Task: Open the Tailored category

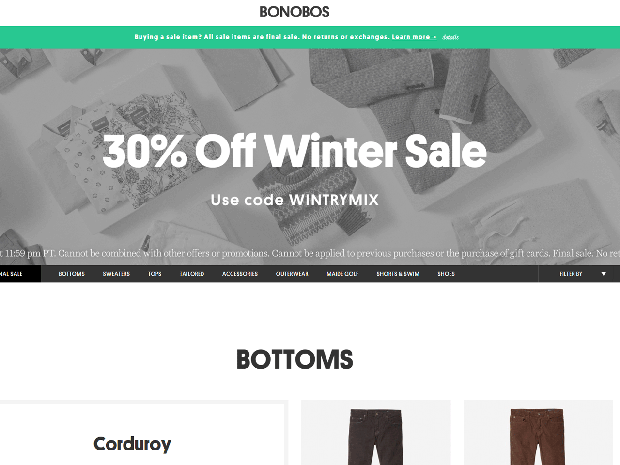Action: pos(192,274)
